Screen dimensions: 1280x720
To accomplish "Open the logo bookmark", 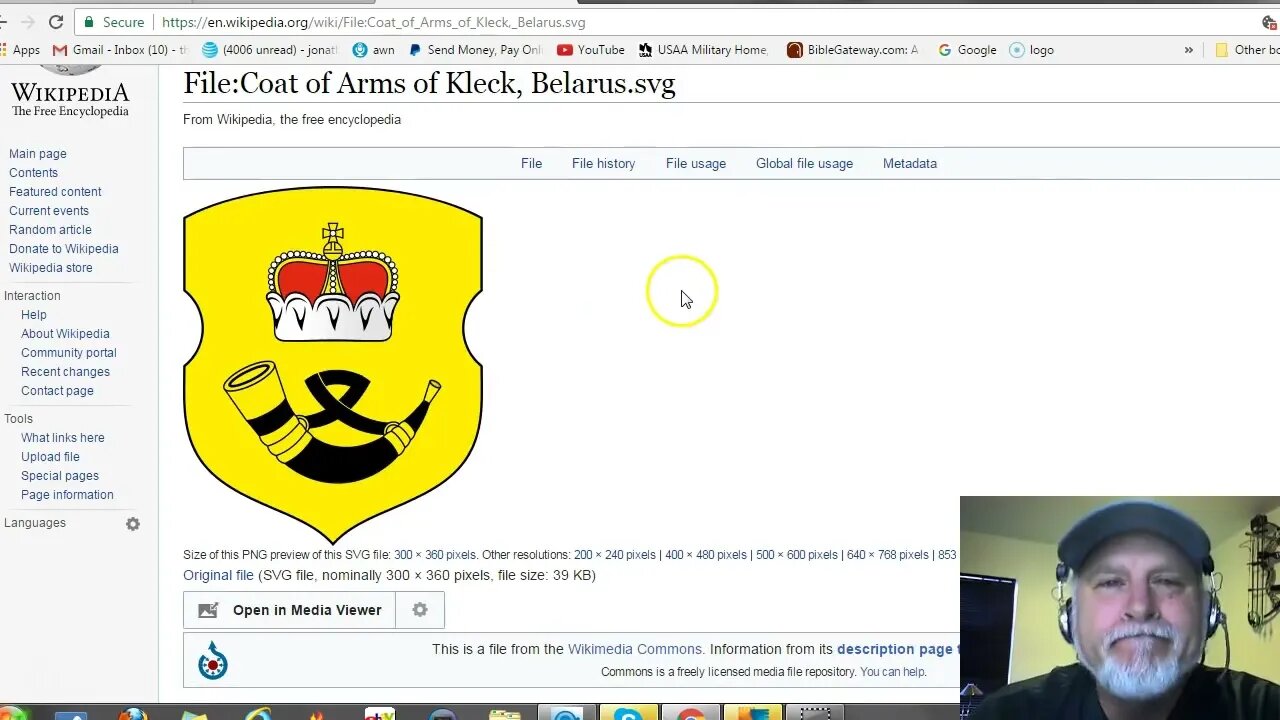I will 1032,50.
